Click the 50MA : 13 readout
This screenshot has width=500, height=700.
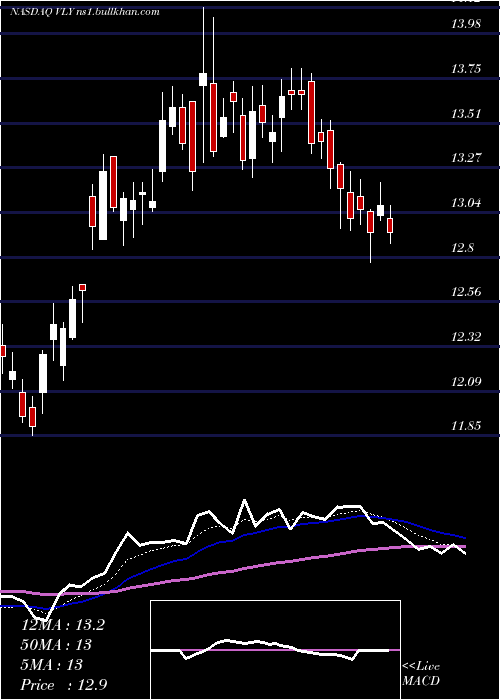tap(56, 645)
